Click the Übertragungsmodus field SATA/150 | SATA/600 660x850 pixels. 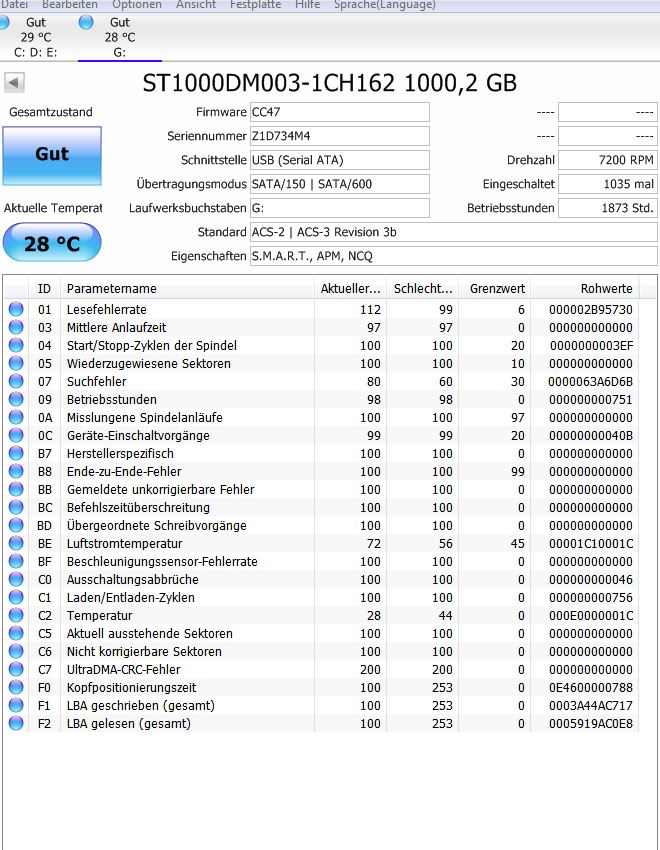coord(340,184)
